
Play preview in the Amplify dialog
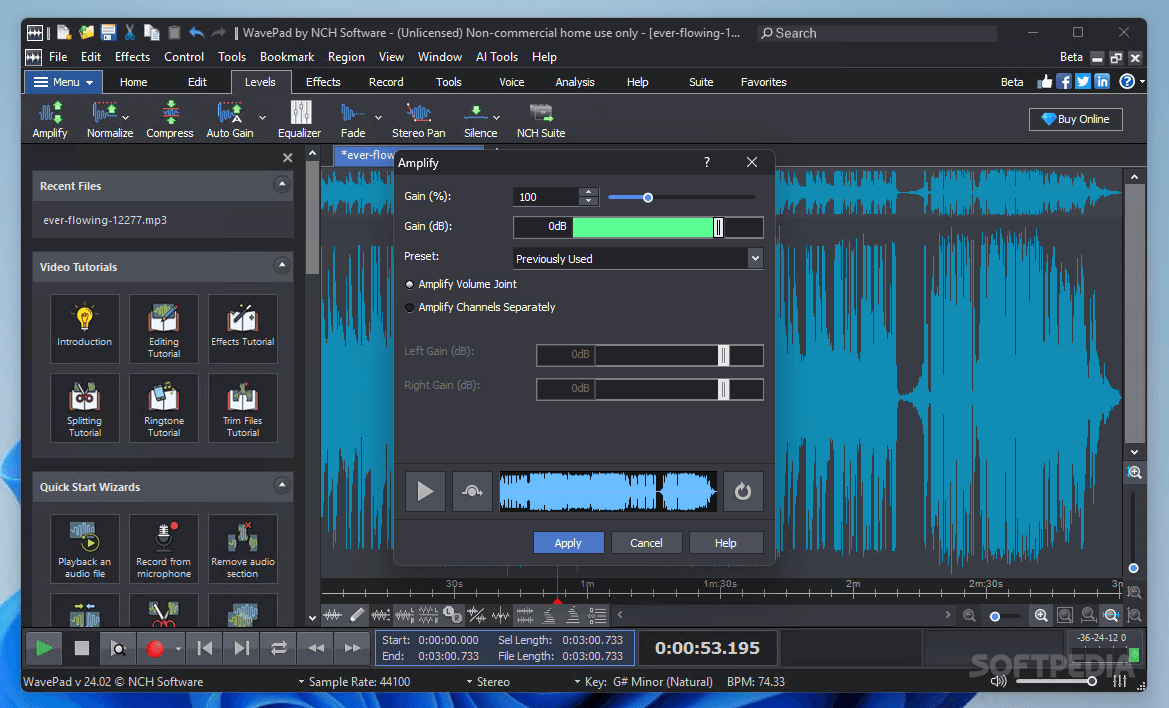(x=425, y=491)
